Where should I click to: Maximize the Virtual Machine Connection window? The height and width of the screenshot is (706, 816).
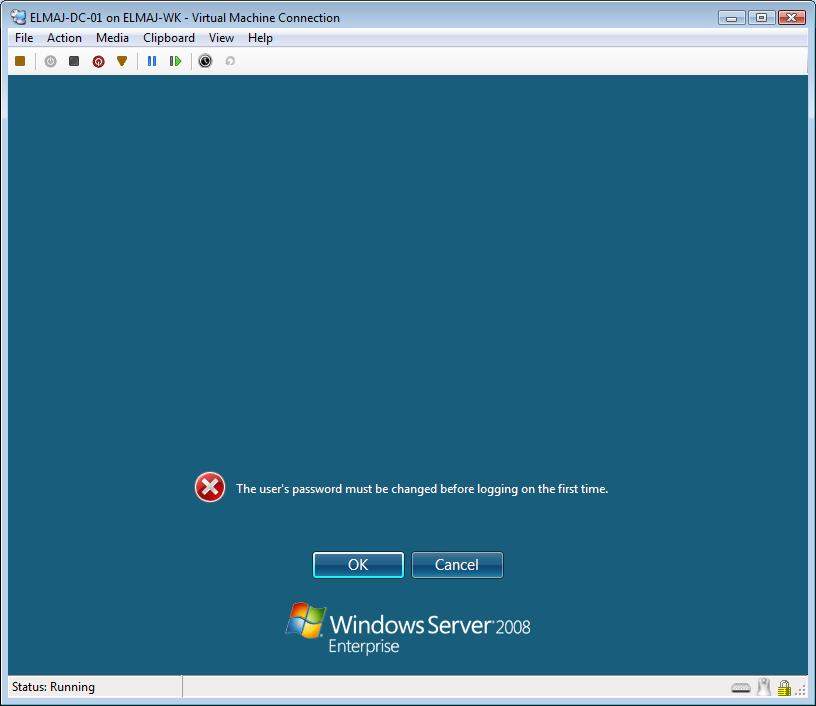[761, 18]
